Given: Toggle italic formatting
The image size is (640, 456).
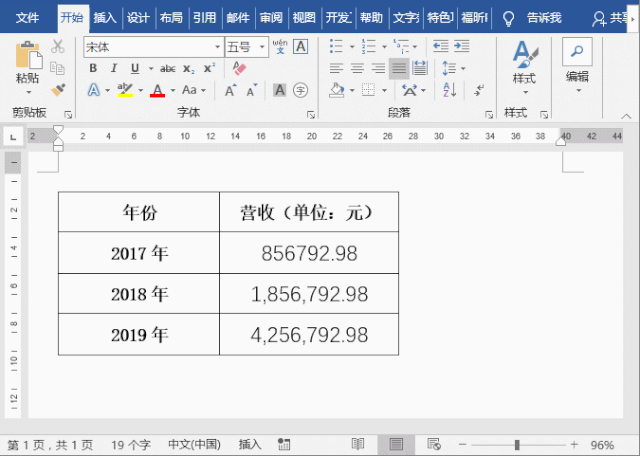Looking at the screenshot, I should 110,68.
